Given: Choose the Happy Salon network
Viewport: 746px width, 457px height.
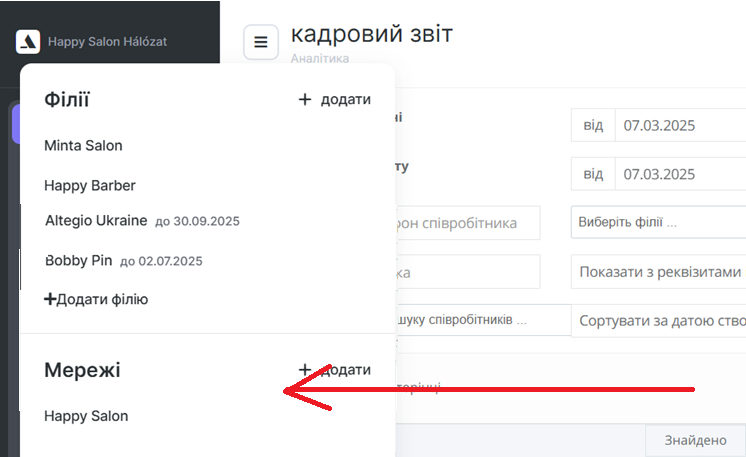Looking at the screenshot, I should [x=86, y=416].
